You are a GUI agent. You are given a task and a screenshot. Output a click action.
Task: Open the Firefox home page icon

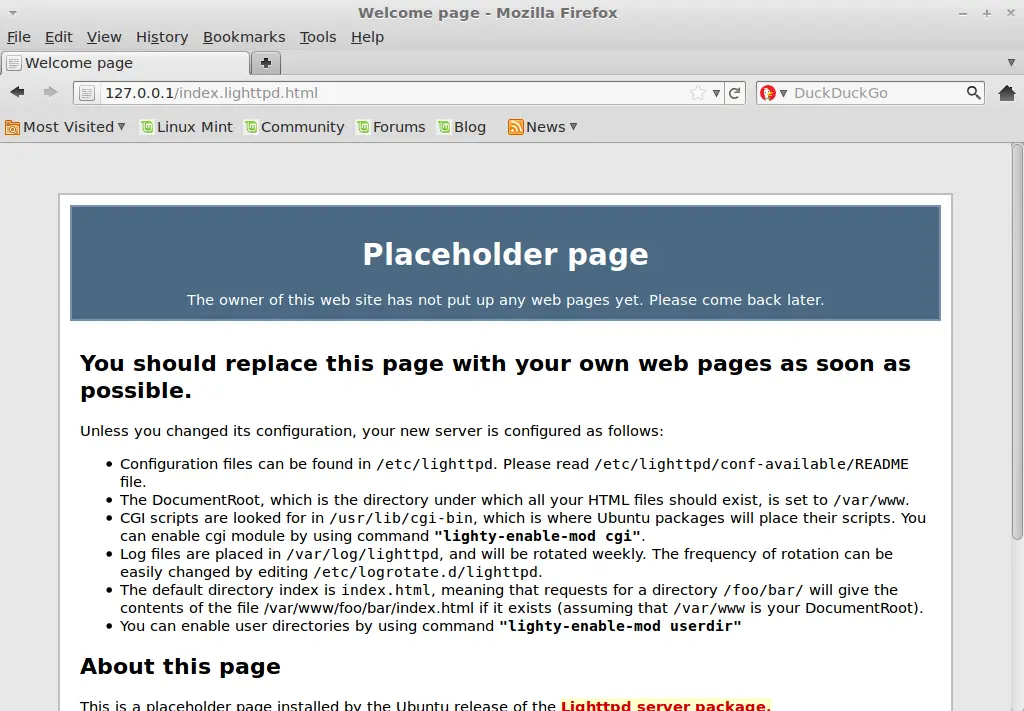pos(1006,93)
